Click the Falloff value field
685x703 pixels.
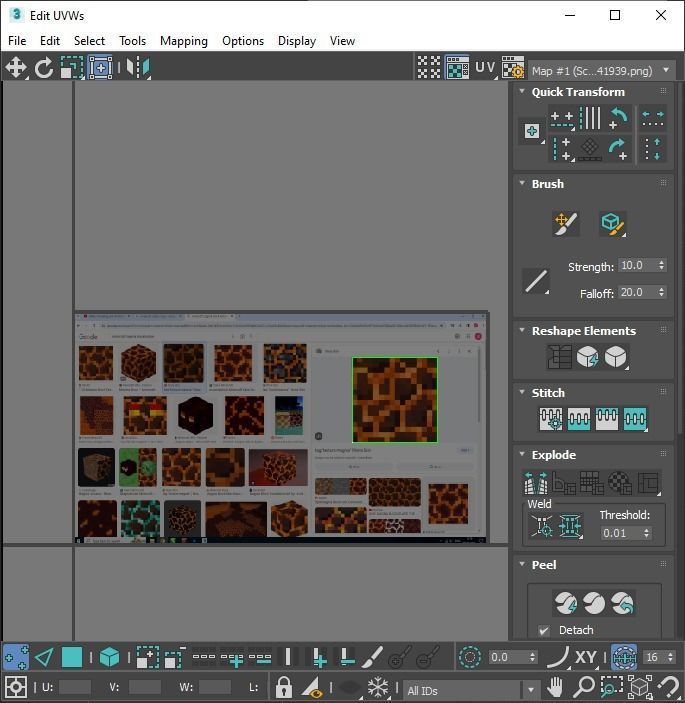[637, 292]
